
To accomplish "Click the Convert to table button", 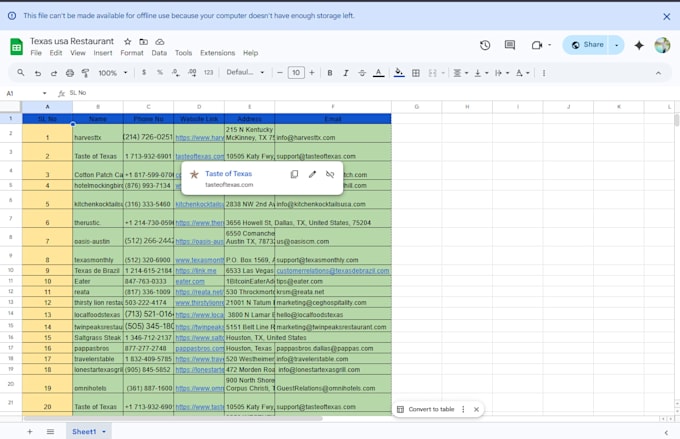I will 426,409.
